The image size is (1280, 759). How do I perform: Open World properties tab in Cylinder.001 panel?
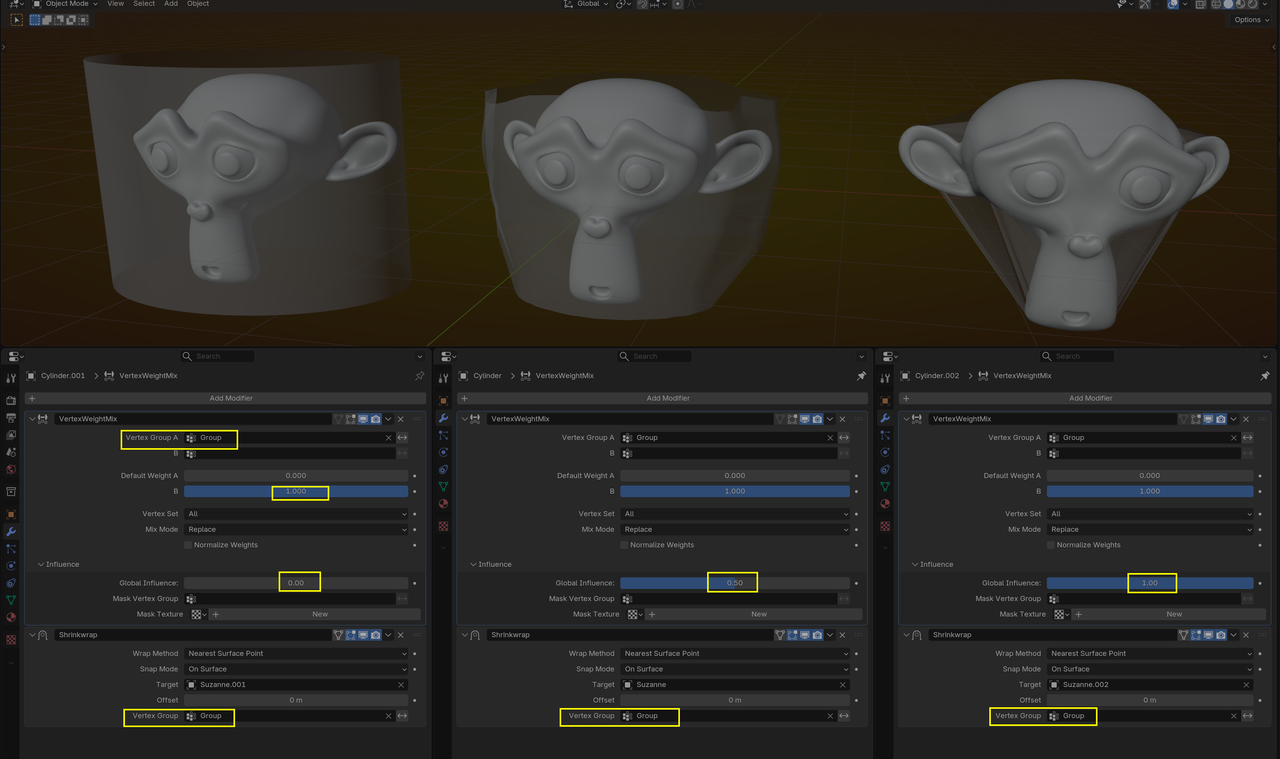point(11,469)
